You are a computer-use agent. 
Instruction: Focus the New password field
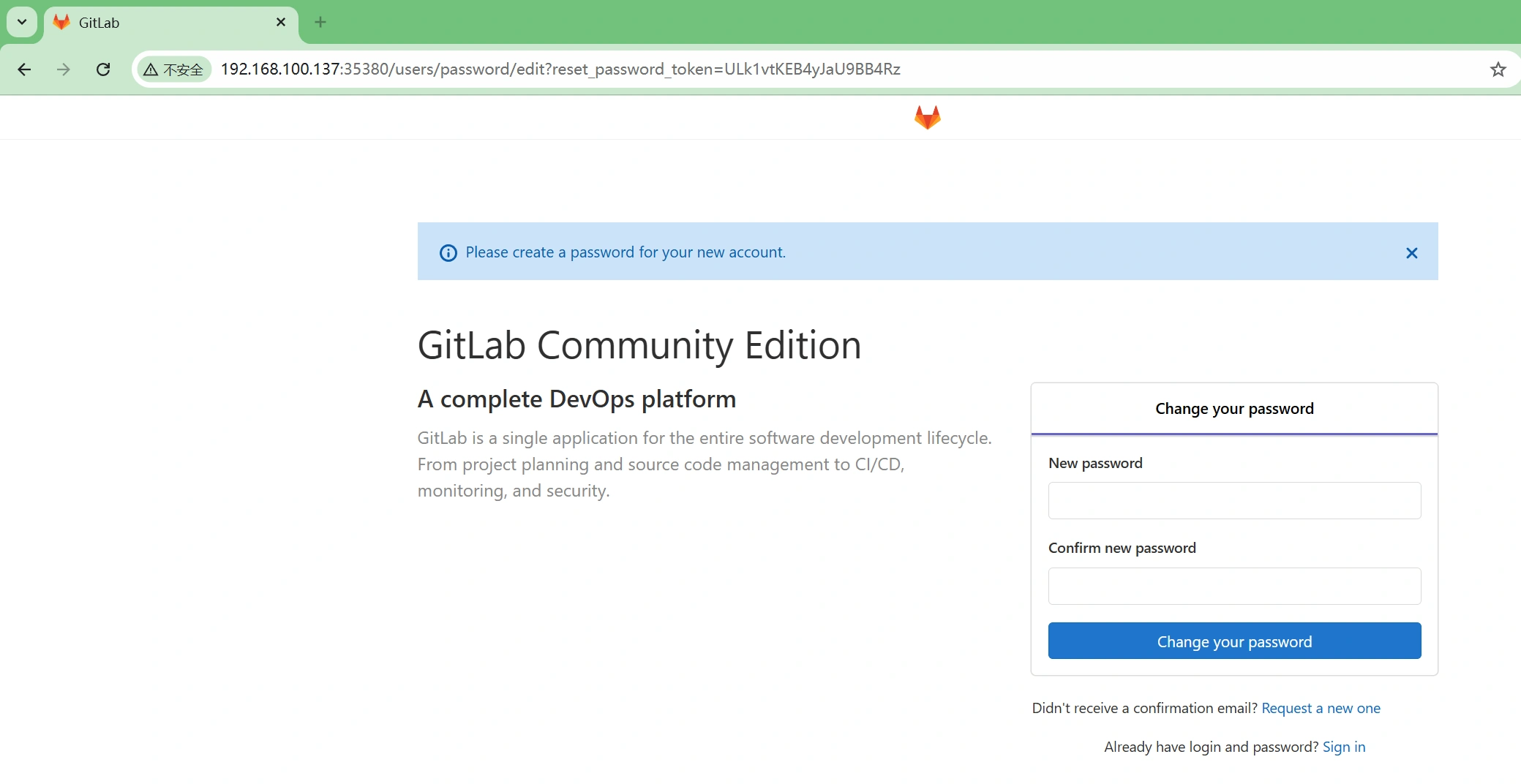[1233, 501]
